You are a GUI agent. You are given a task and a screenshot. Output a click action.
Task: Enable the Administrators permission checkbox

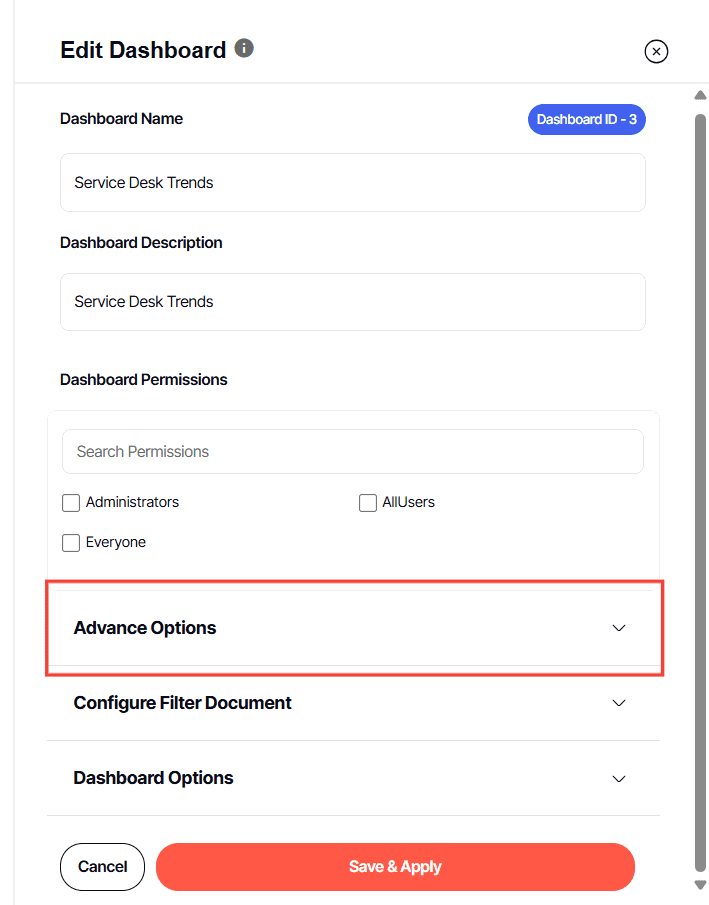pyautogui.click(x=71, y=503)
